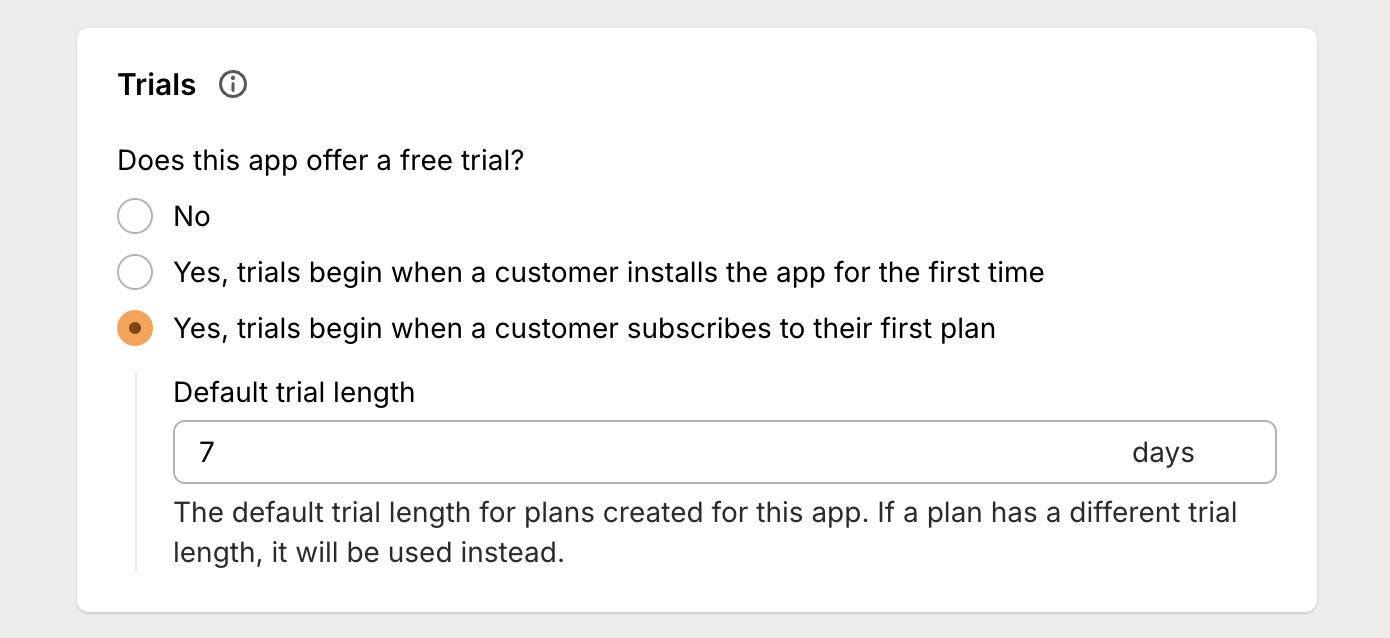Click the Trials section heading
Viewport: 1390px width, 638px height.
pyautogui.click(x=156, y=84)
